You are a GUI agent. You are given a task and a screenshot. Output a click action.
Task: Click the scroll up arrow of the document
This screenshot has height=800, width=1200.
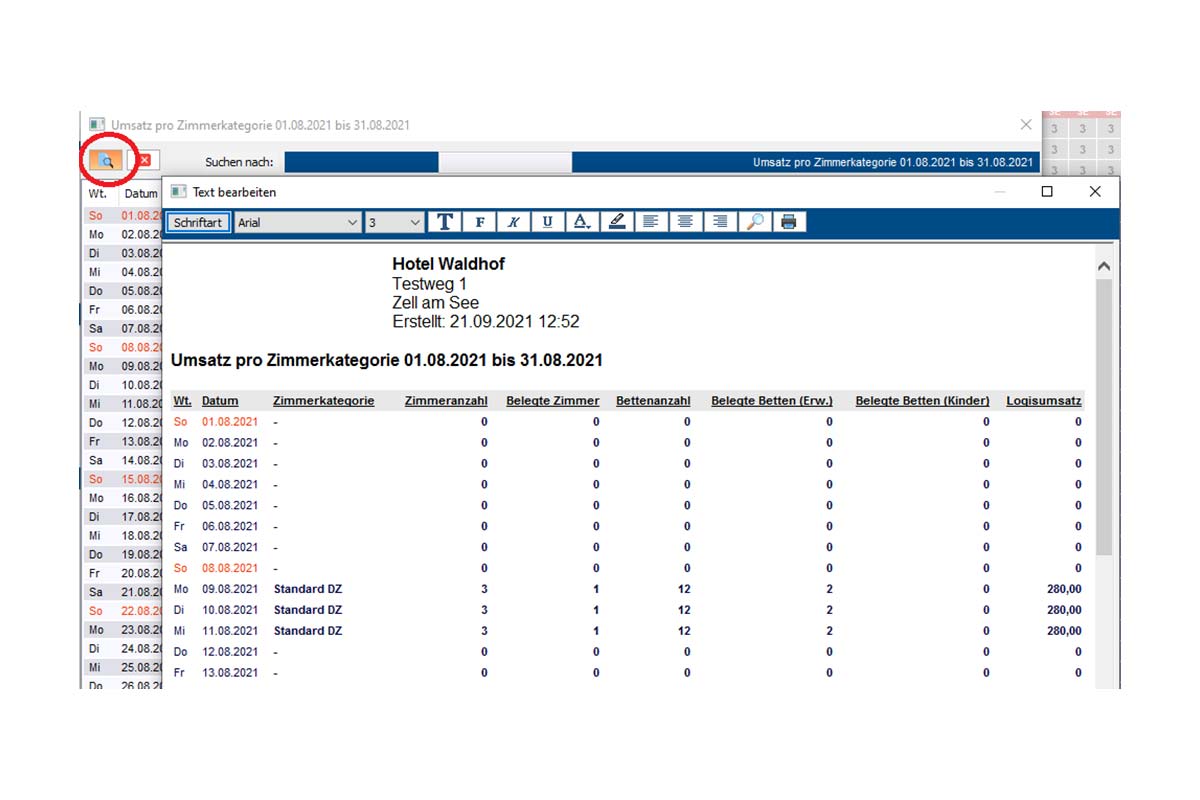click(1104, 267)
